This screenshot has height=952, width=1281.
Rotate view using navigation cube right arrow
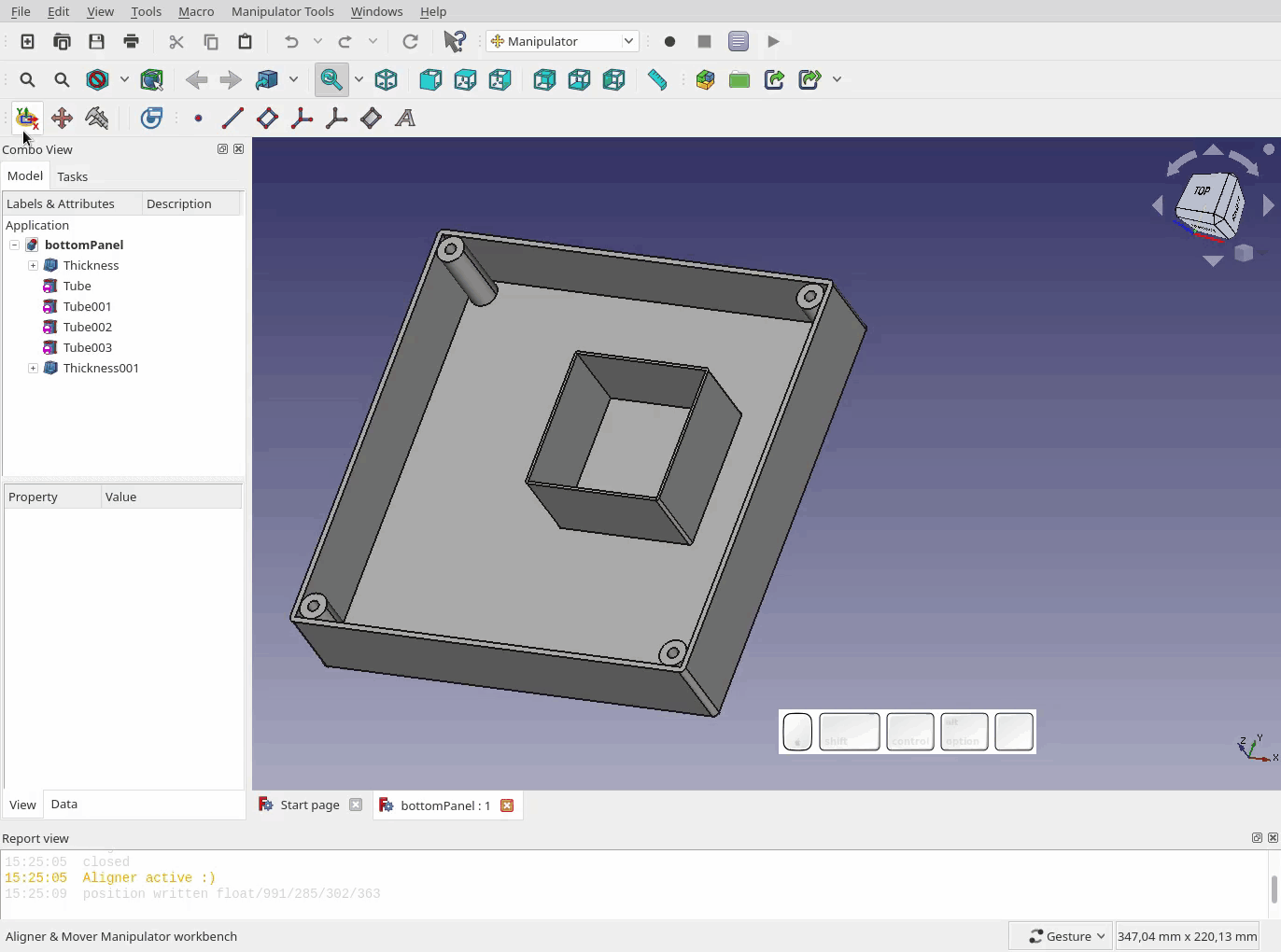pyautogui.click(x=1268, y=206)
